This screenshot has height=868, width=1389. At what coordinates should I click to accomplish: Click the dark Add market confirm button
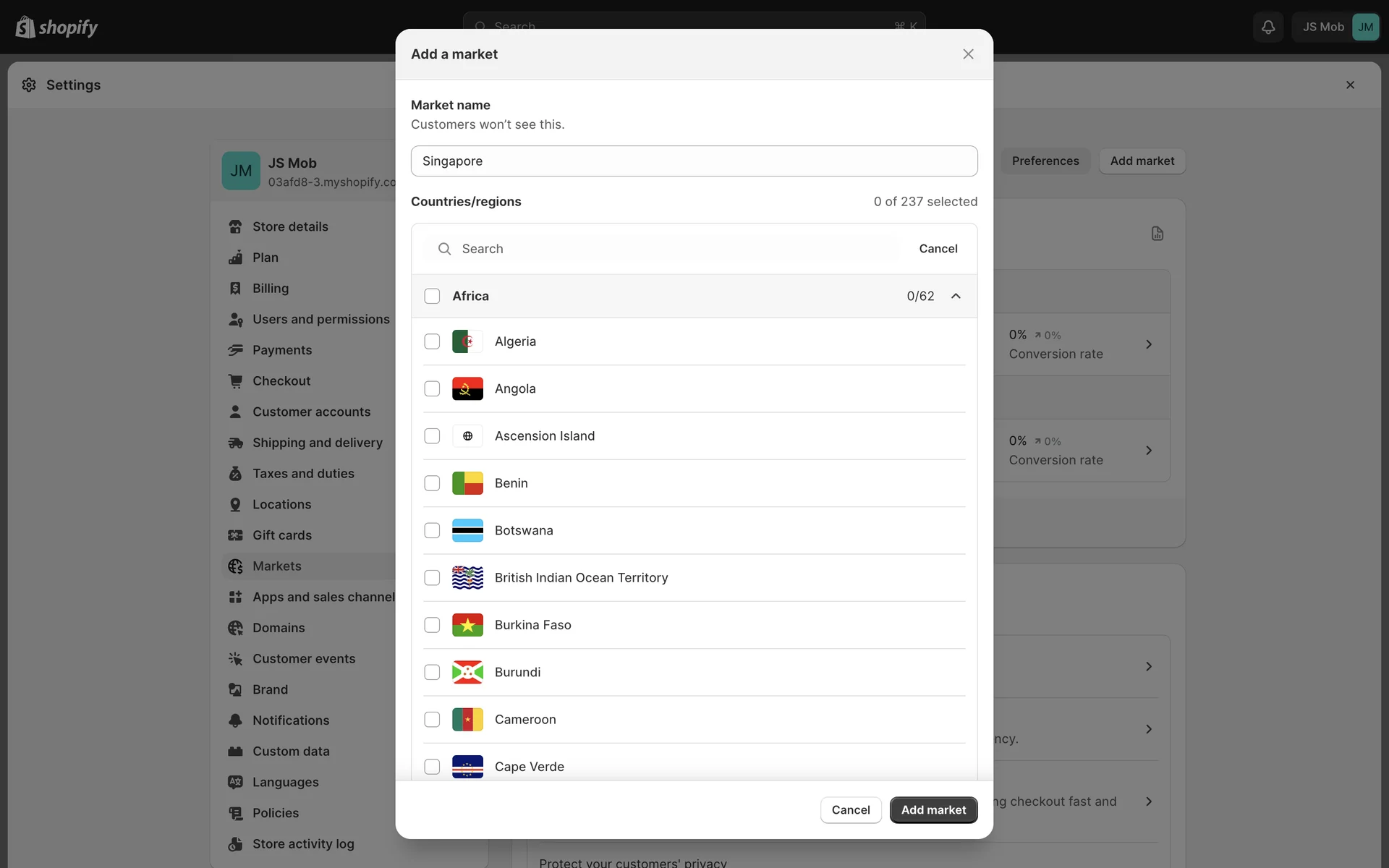click(933, 810)
